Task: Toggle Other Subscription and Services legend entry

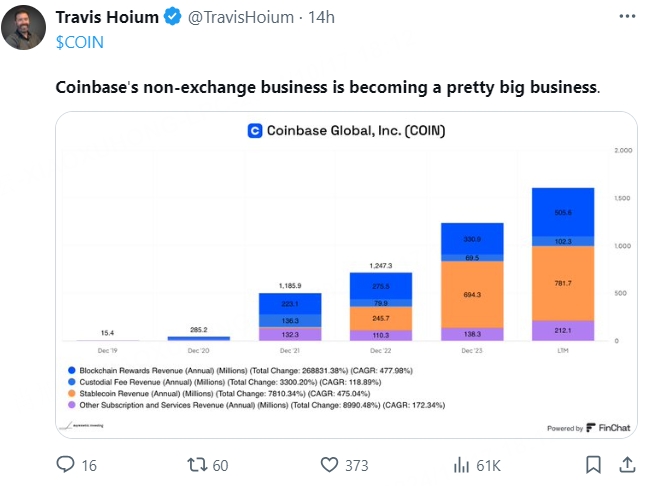Action: coord(256,405)
